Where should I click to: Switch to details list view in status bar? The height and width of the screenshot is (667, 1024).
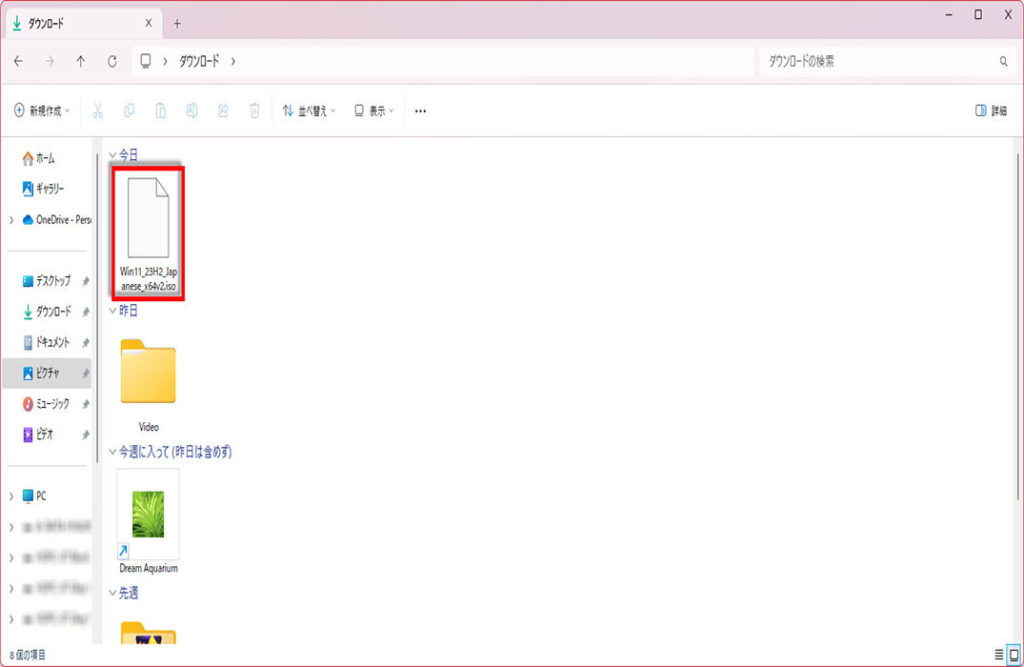tap(998, 655)
